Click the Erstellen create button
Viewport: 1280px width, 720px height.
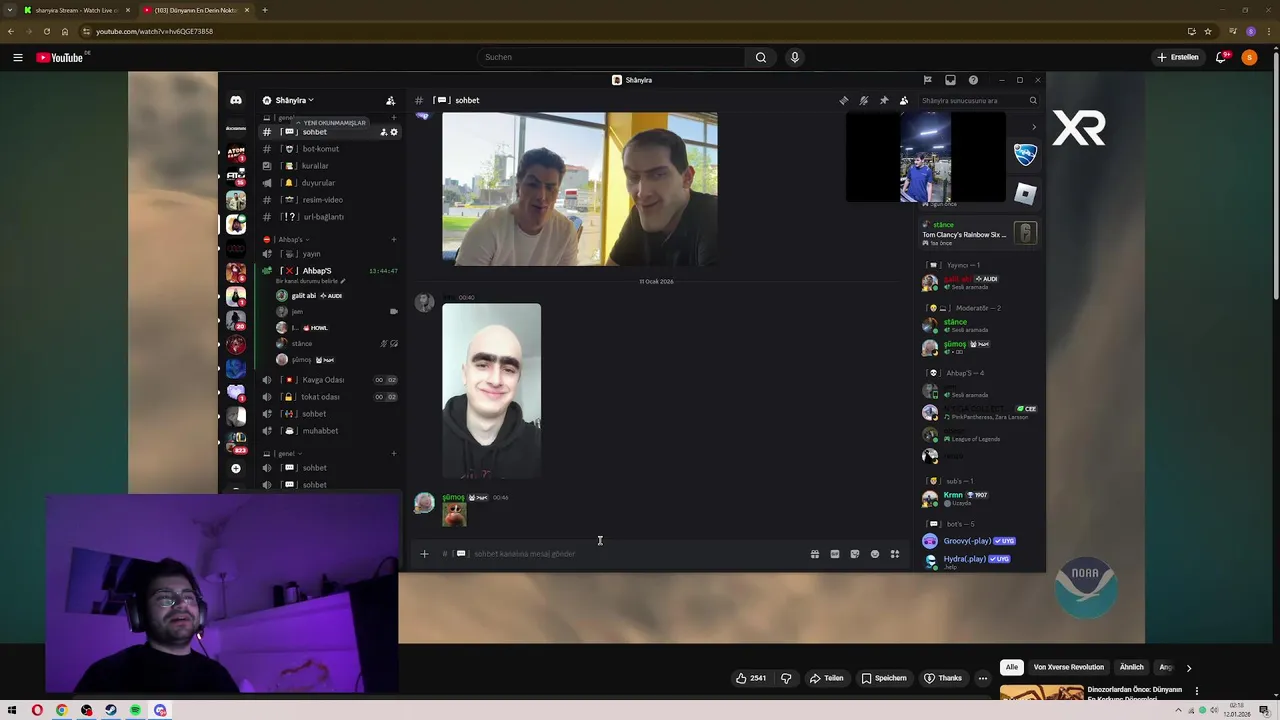1178,57
